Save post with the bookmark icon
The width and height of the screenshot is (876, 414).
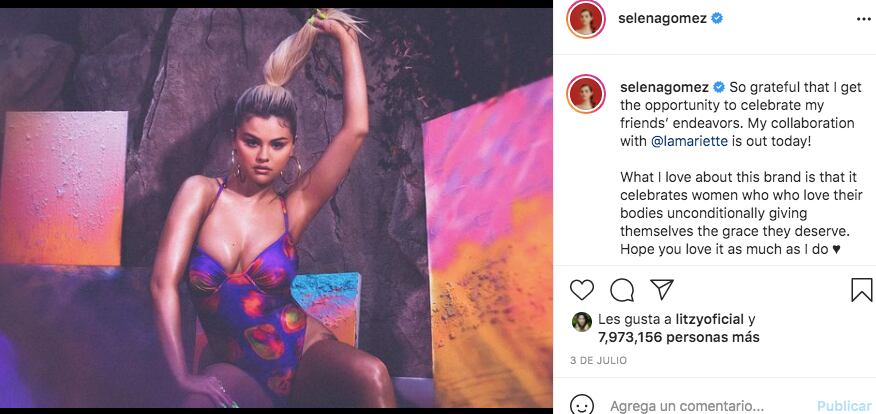(x=862, y=290)
